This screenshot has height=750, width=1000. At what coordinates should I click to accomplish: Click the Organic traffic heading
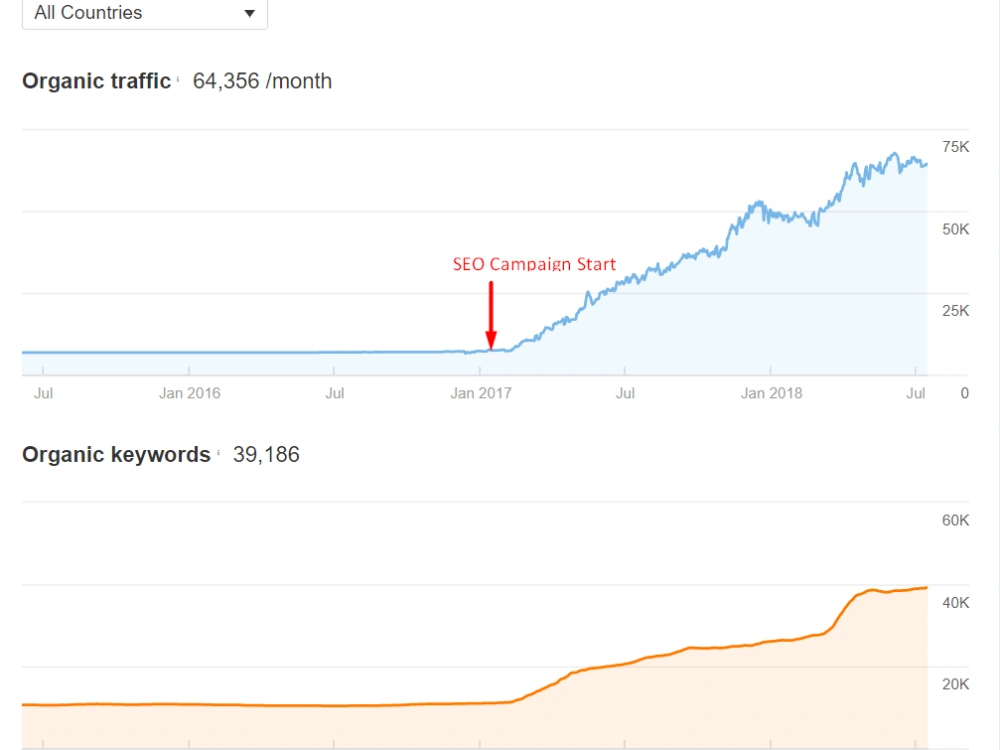(96, 81)
